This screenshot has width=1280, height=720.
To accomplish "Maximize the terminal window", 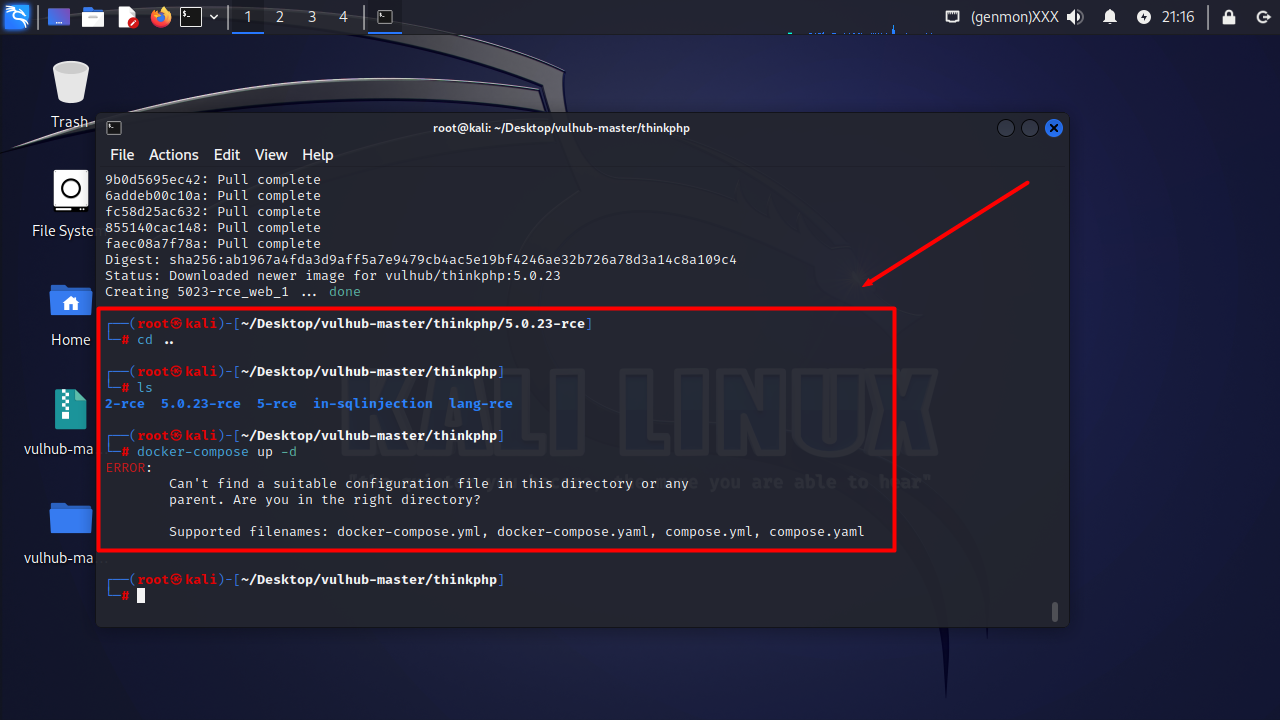I will (1030, 128).
